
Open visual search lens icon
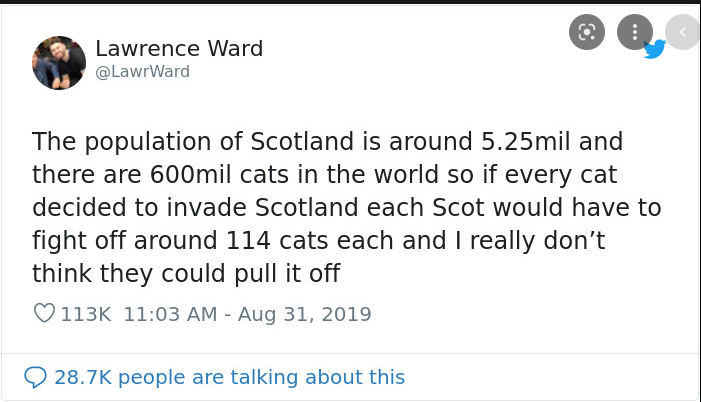pos(587,32)
